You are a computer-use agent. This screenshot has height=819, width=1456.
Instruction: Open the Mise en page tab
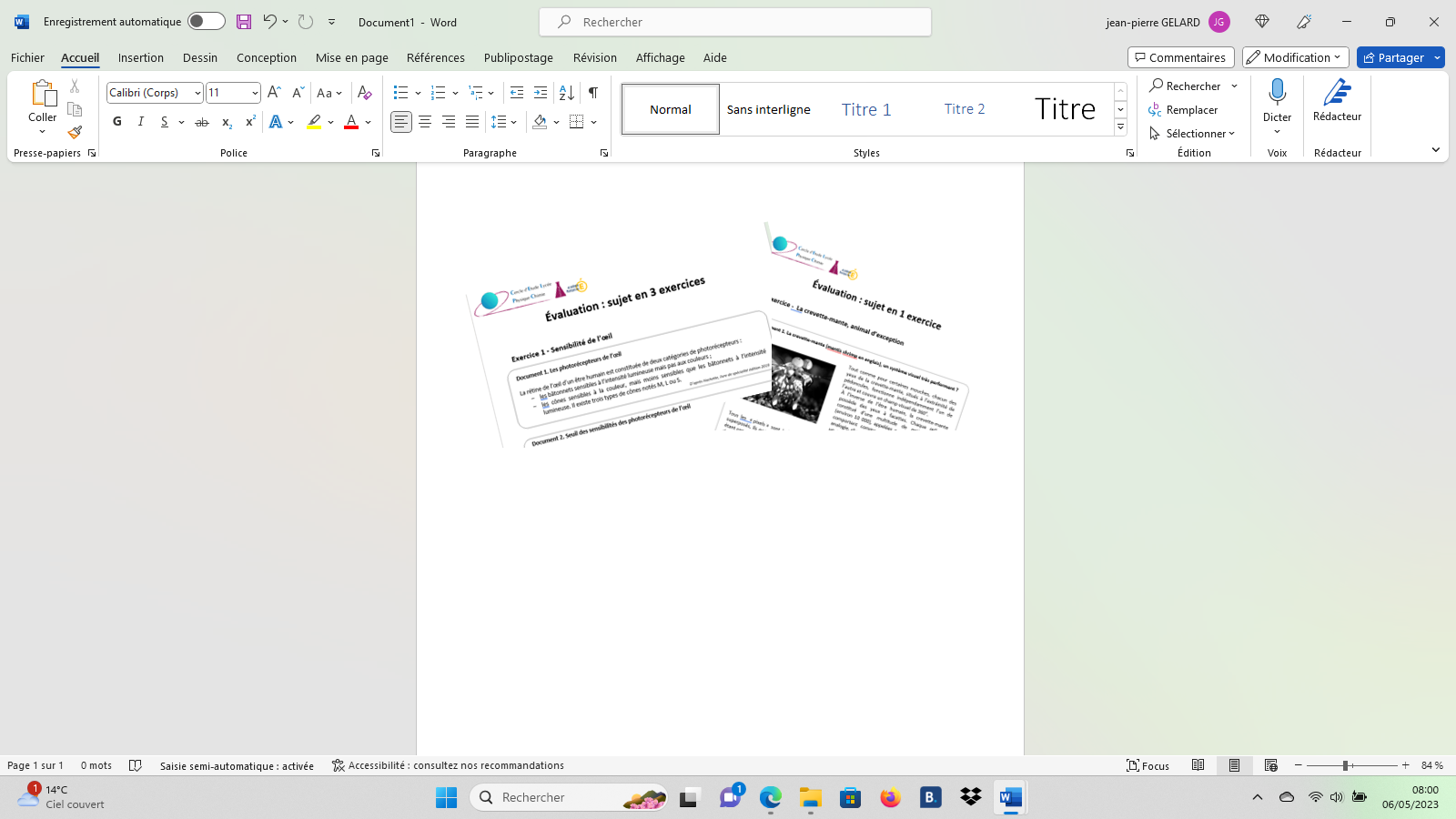(x=351, y=57)
